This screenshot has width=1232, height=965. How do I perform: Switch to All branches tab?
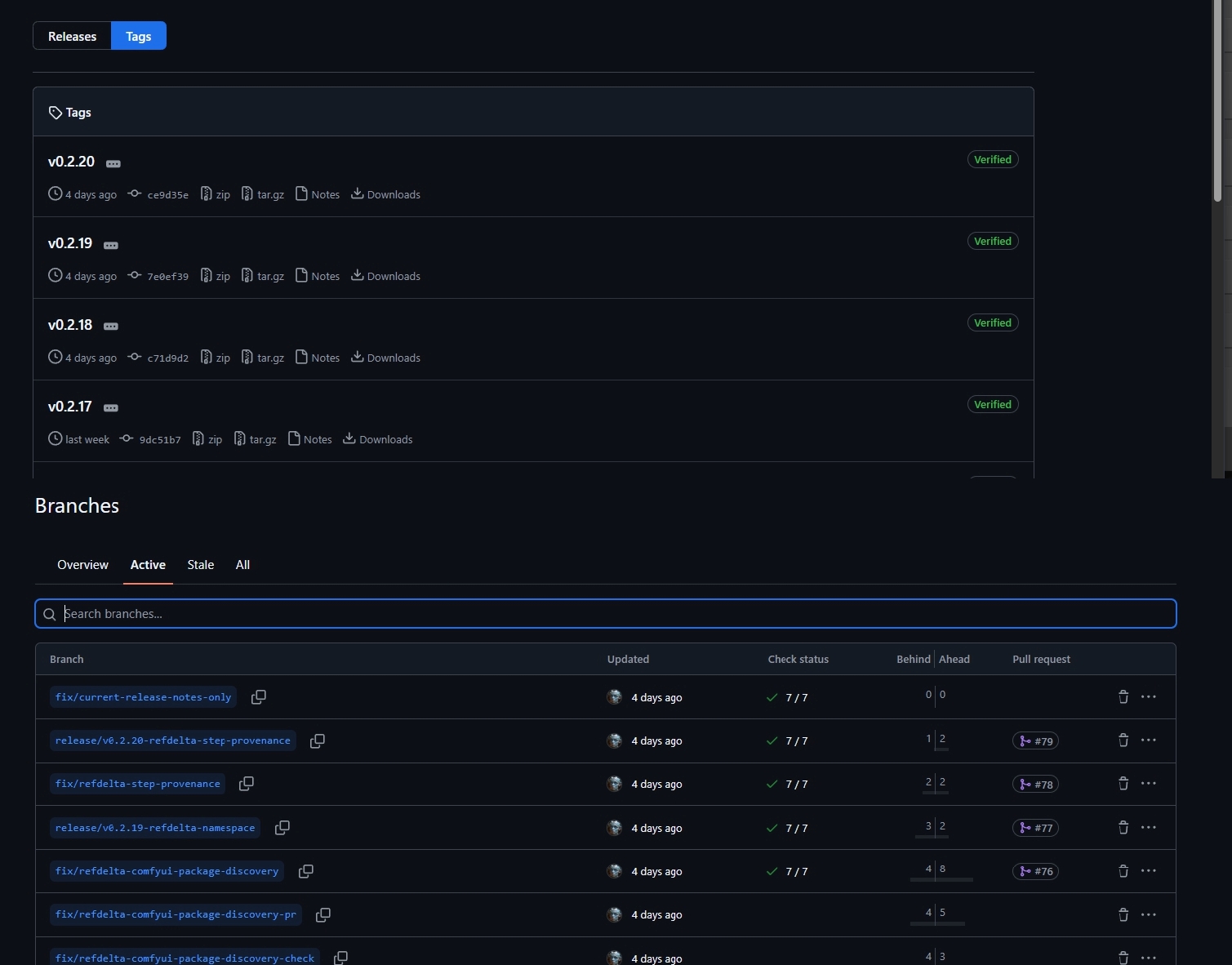242,565
